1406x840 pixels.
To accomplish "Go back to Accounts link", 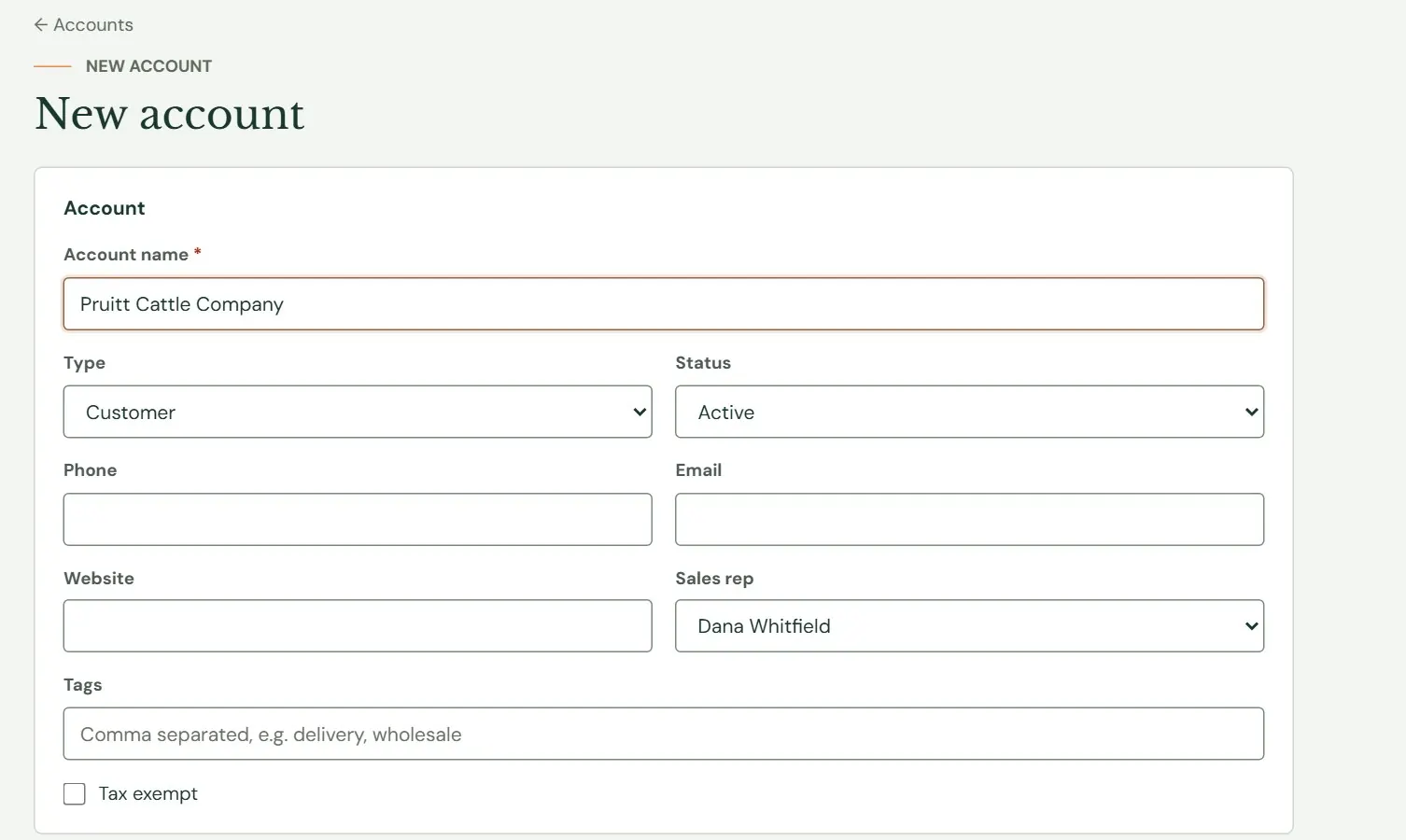I will click(83, 25).
